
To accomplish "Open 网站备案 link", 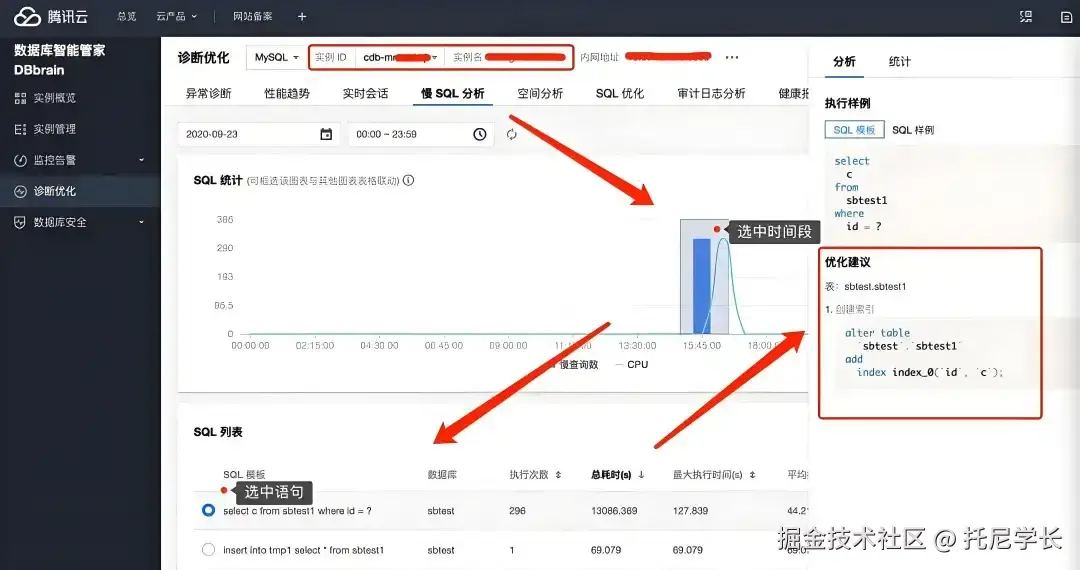I will [252, 17].
